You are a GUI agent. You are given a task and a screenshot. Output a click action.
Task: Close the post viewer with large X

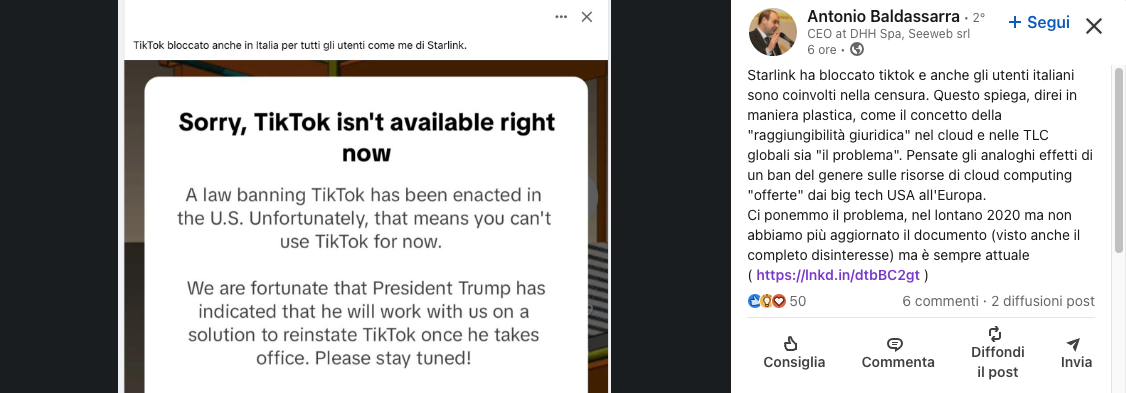(1094, 27)
